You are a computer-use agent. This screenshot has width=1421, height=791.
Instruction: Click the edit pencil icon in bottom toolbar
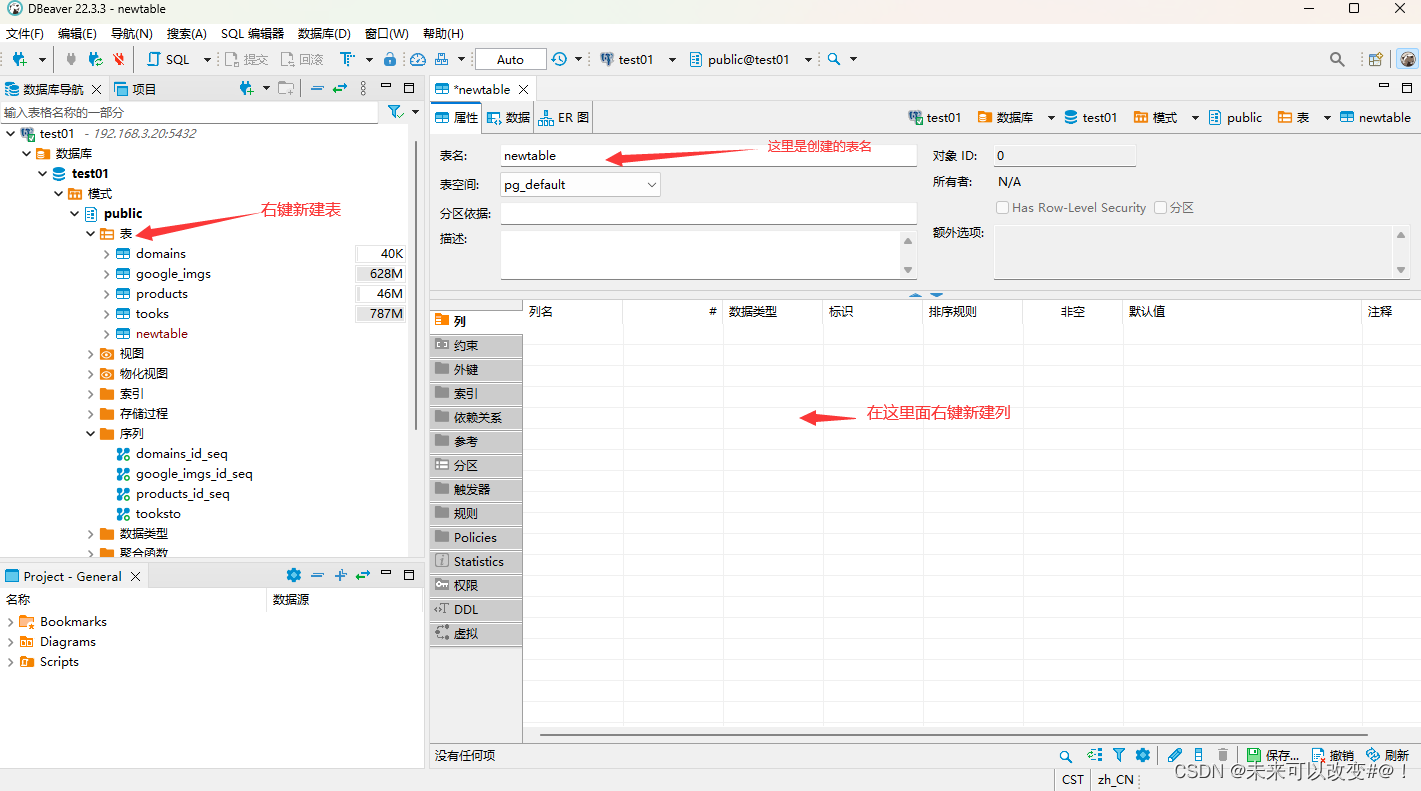point(1175,755)
